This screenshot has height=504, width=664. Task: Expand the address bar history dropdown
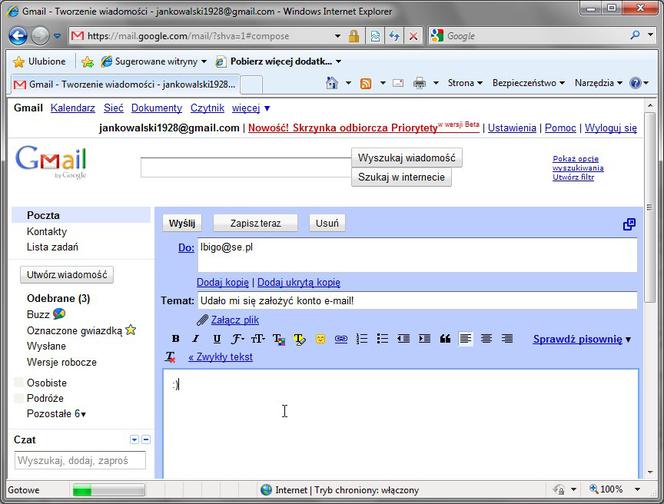pos(338,36)
